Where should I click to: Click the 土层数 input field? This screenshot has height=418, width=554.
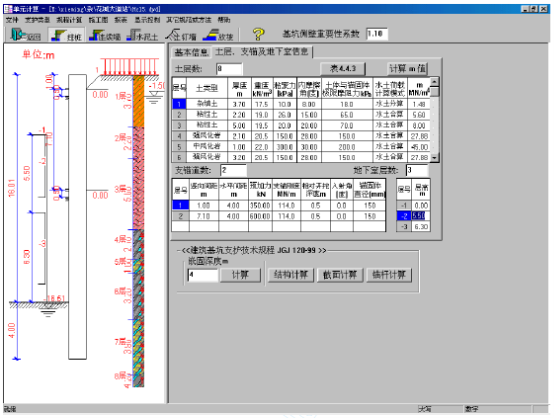229,69
